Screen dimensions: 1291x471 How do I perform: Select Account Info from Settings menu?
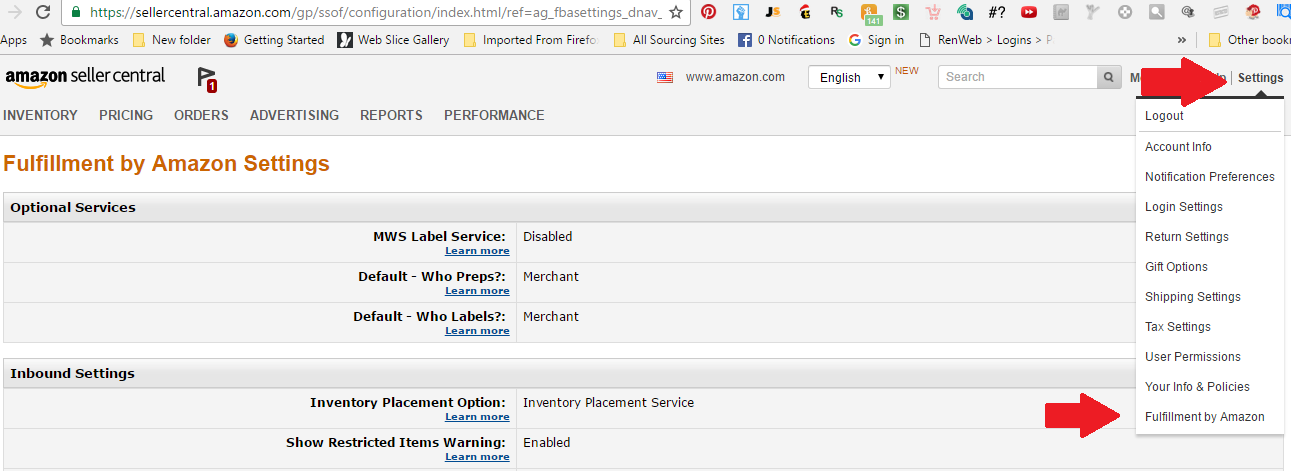[1178, 147]
